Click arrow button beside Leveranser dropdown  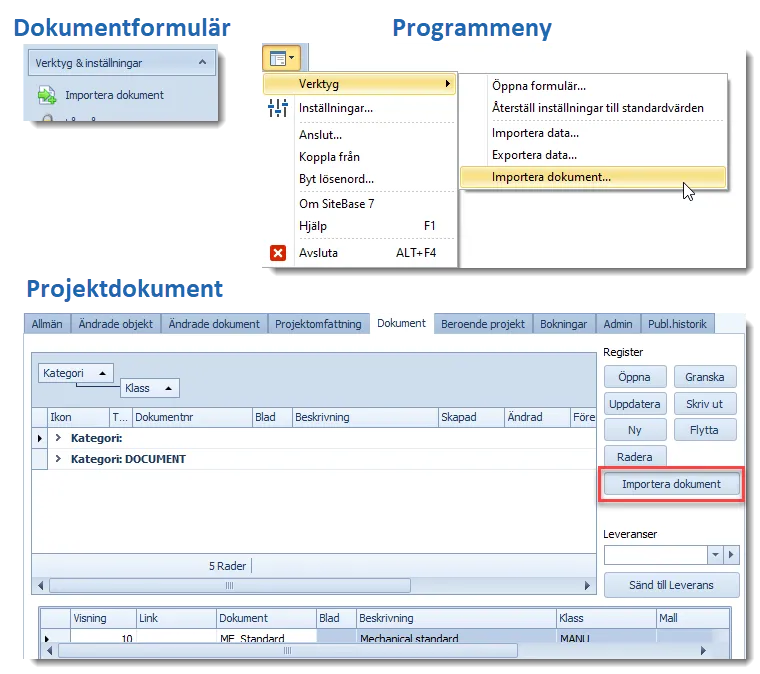click(x=731, y=554)
